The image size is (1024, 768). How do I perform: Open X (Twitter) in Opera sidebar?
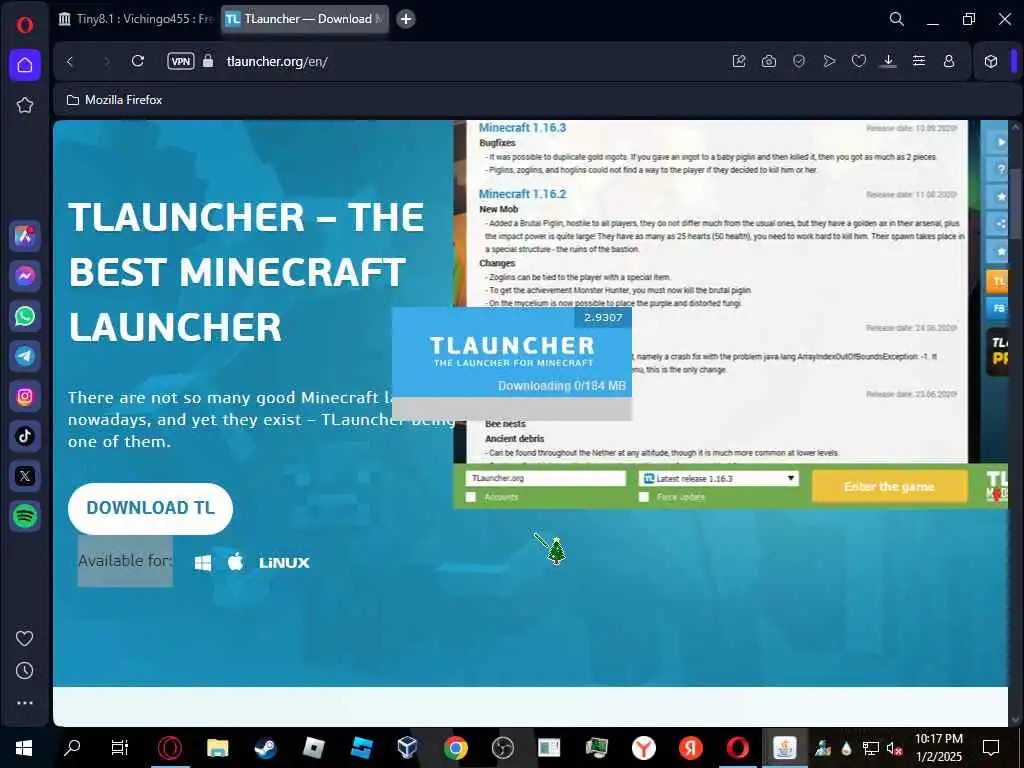point(25,476)
